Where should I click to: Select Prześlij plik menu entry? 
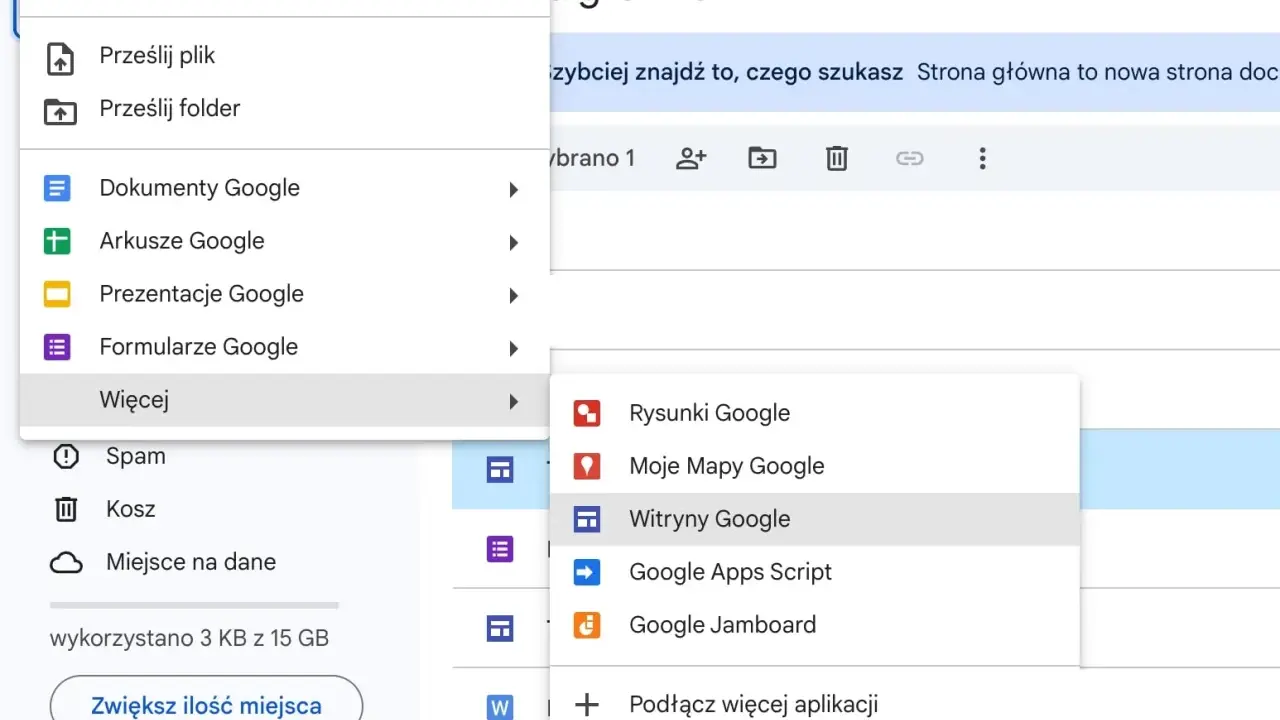[285, 56]
